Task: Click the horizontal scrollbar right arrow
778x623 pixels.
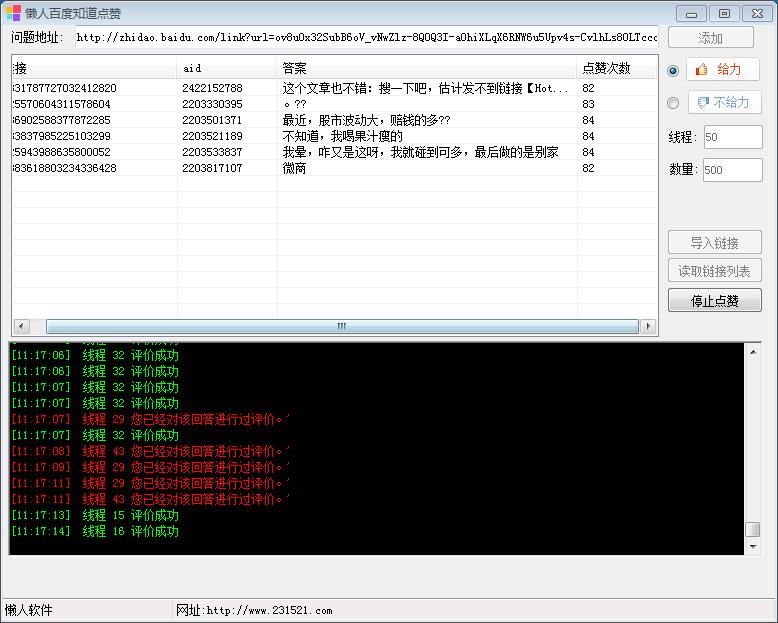Action: point(648,326)
